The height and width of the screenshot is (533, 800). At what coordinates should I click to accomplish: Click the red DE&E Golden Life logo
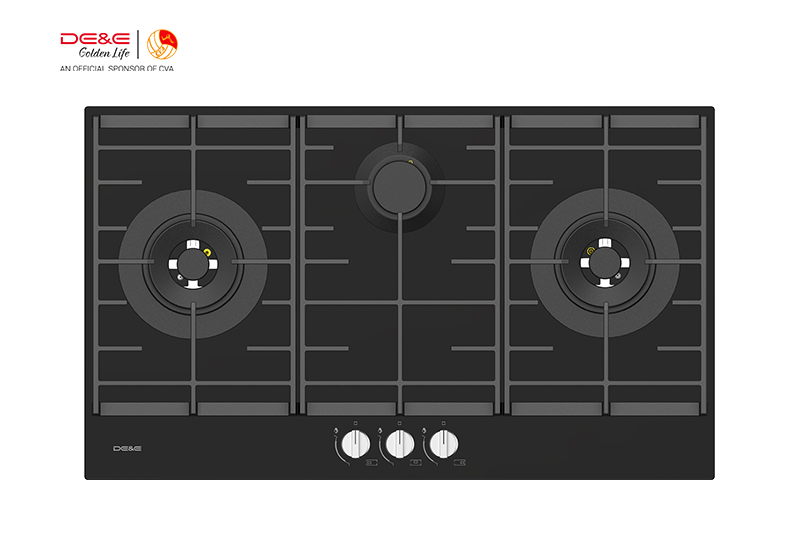[x=95, y=45]
